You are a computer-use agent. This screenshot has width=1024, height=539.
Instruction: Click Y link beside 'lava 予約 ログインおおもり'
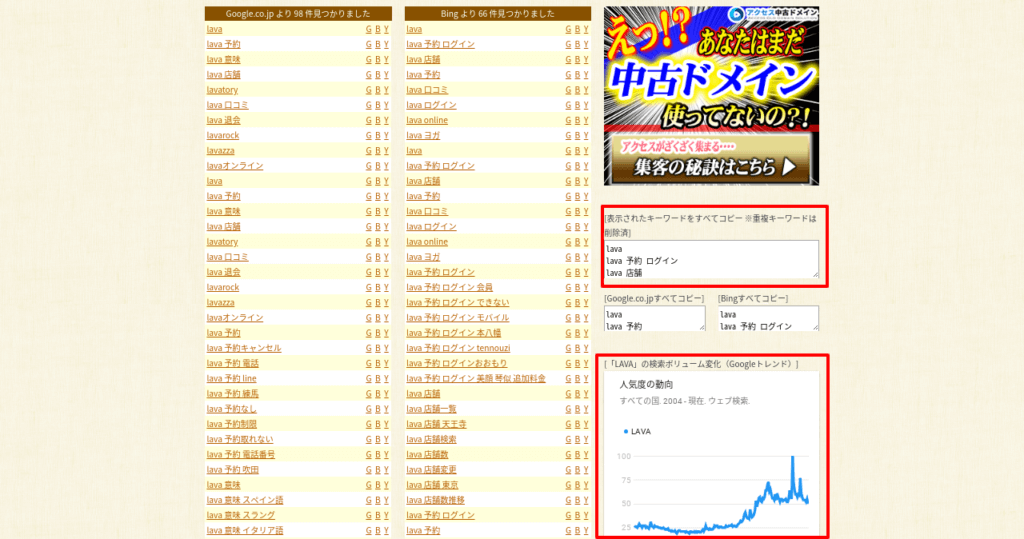[x=586, y=363]
